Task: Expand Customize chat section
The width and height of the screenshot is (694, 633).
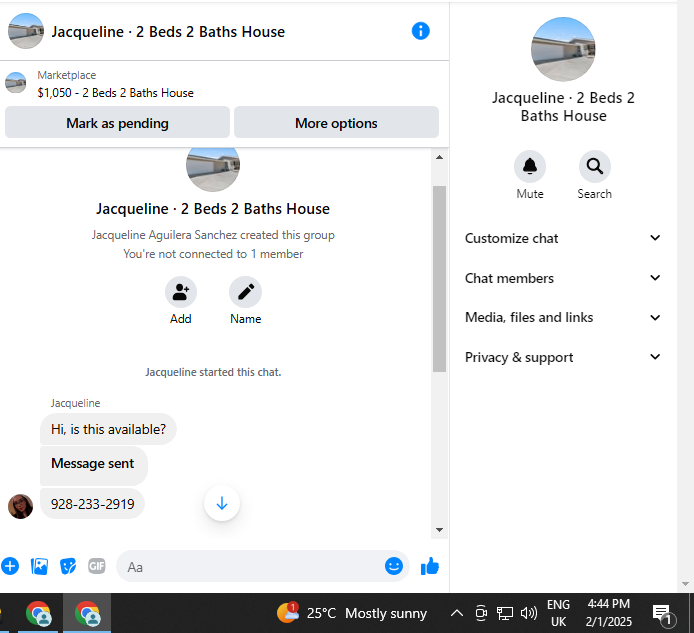Action: [563, 238]
